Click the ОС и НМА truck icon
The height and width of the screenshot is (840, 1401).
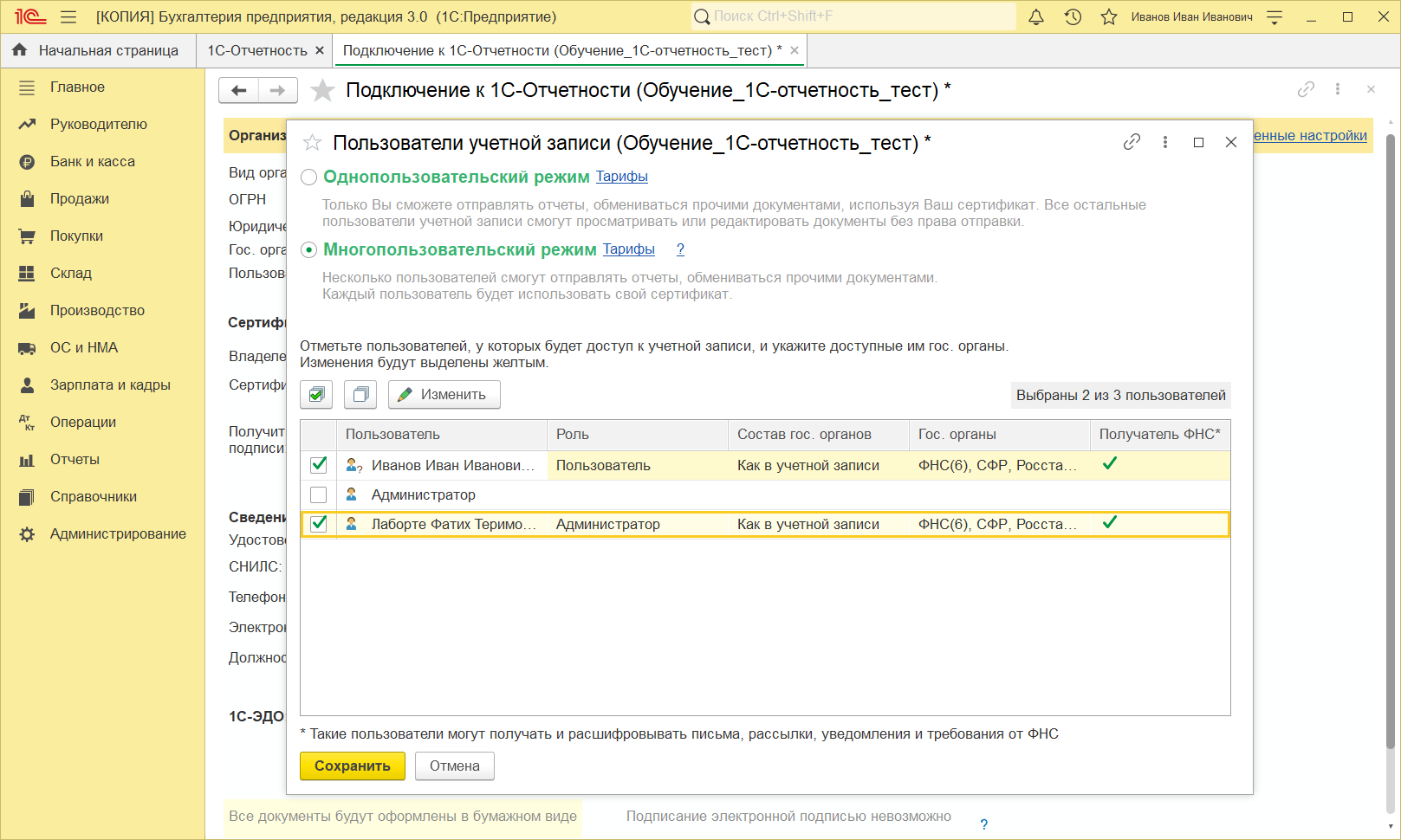coord(27,348)
